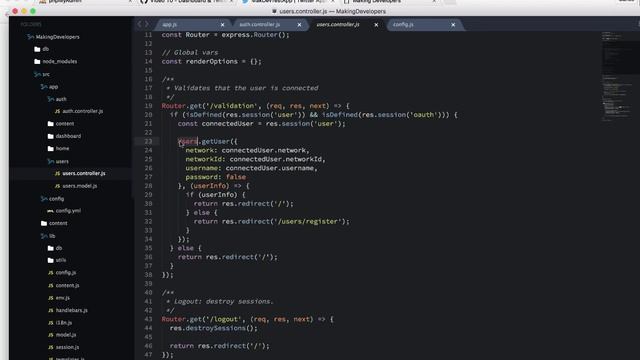Expand the home folder

point(58,149)
